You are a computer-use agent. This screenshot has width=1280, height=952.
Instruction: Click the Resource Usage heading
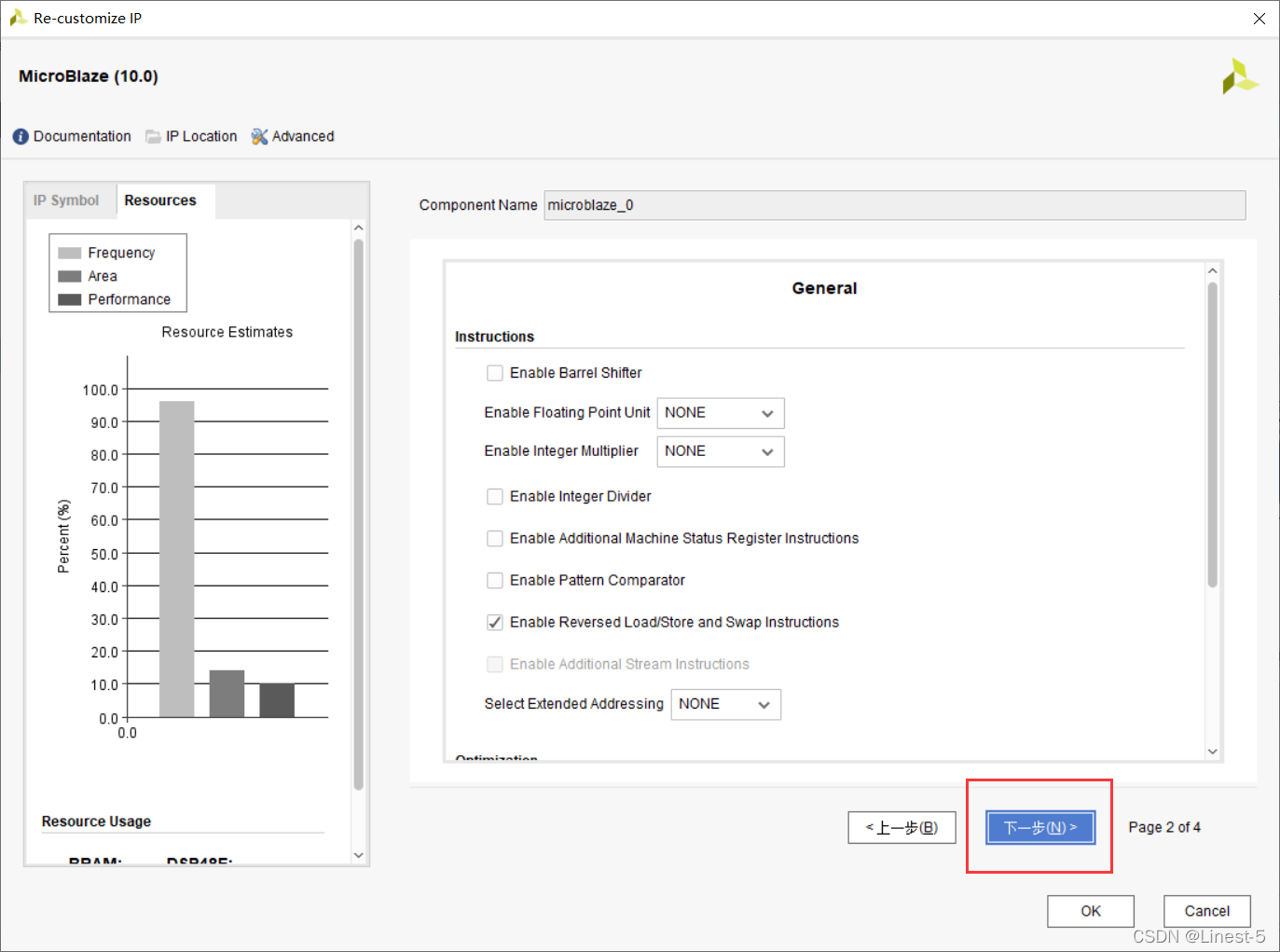click(96, 821)
